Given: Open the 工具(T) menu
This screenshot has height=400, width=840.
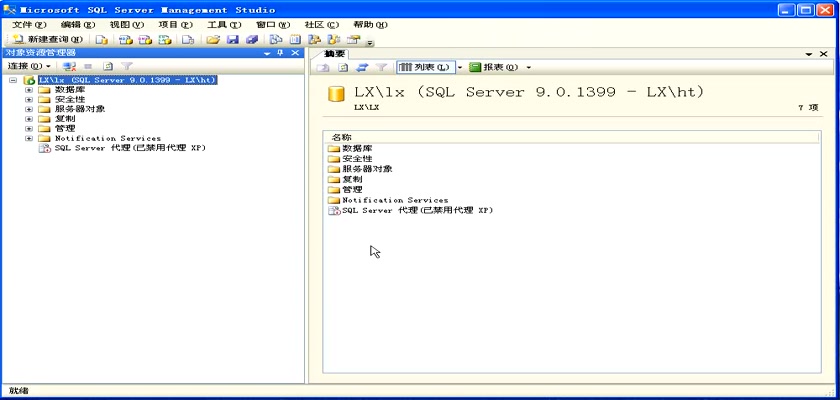Looking at the screenshot, I should point(224,25).
